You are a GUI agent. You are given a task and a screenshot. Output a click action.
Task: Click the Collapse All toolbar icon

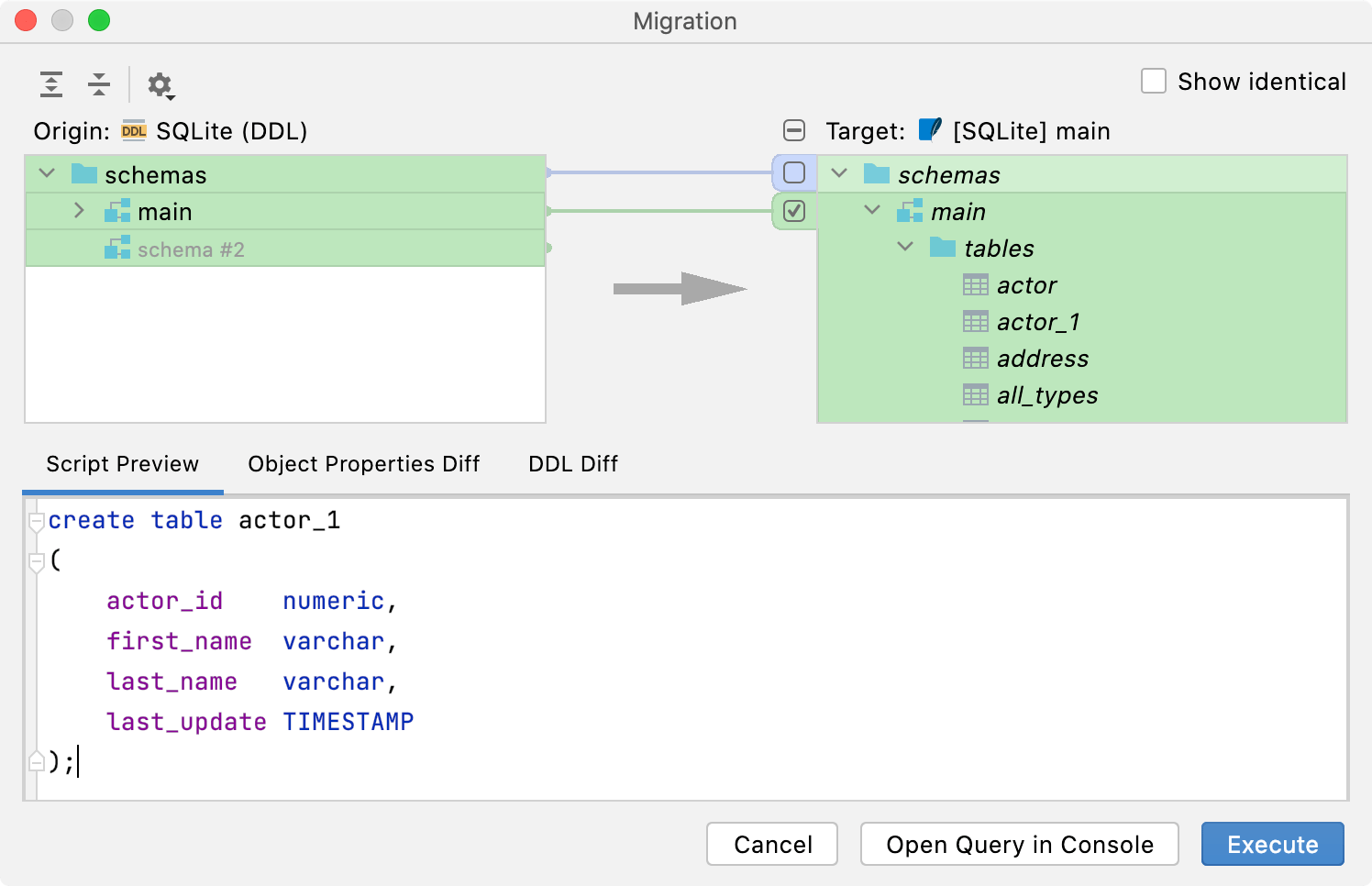(x=98, y=84)
